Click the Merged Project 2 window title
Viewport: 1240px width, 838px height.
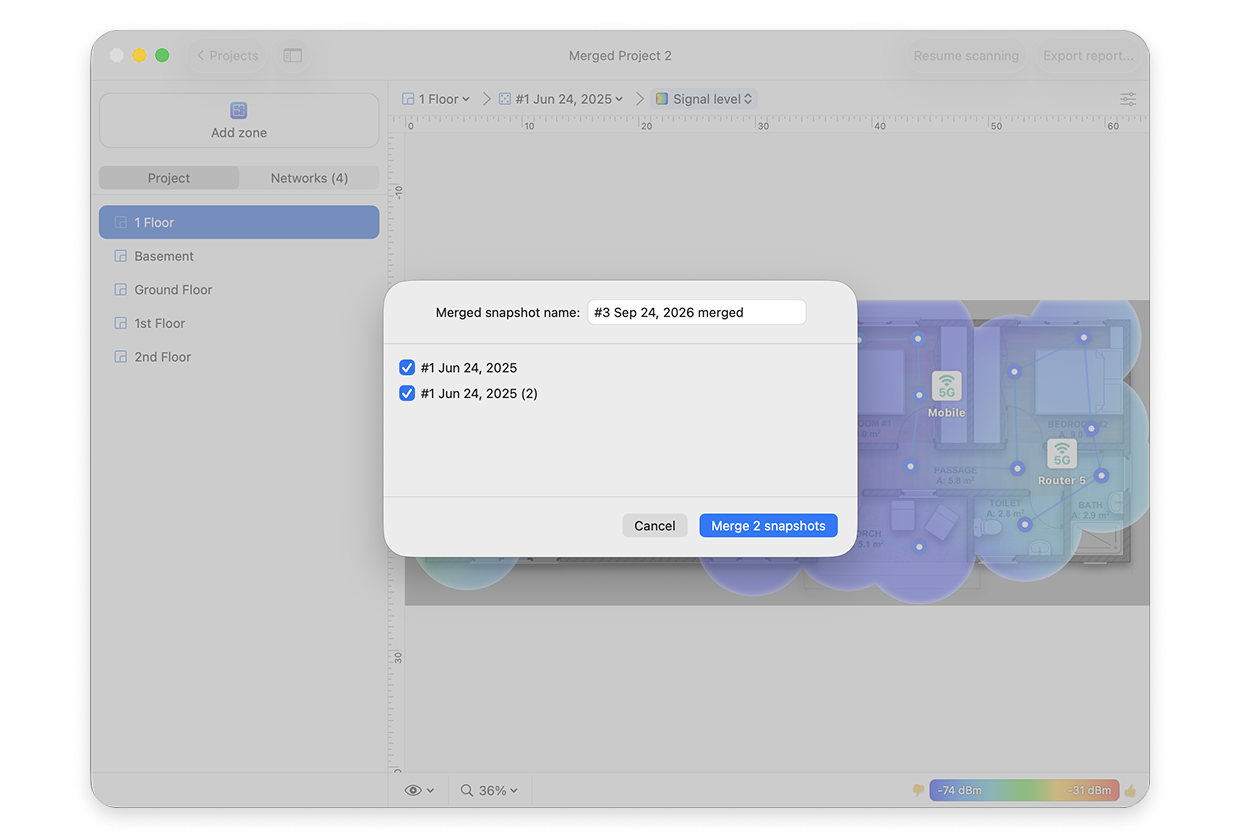tap(620, 56)
